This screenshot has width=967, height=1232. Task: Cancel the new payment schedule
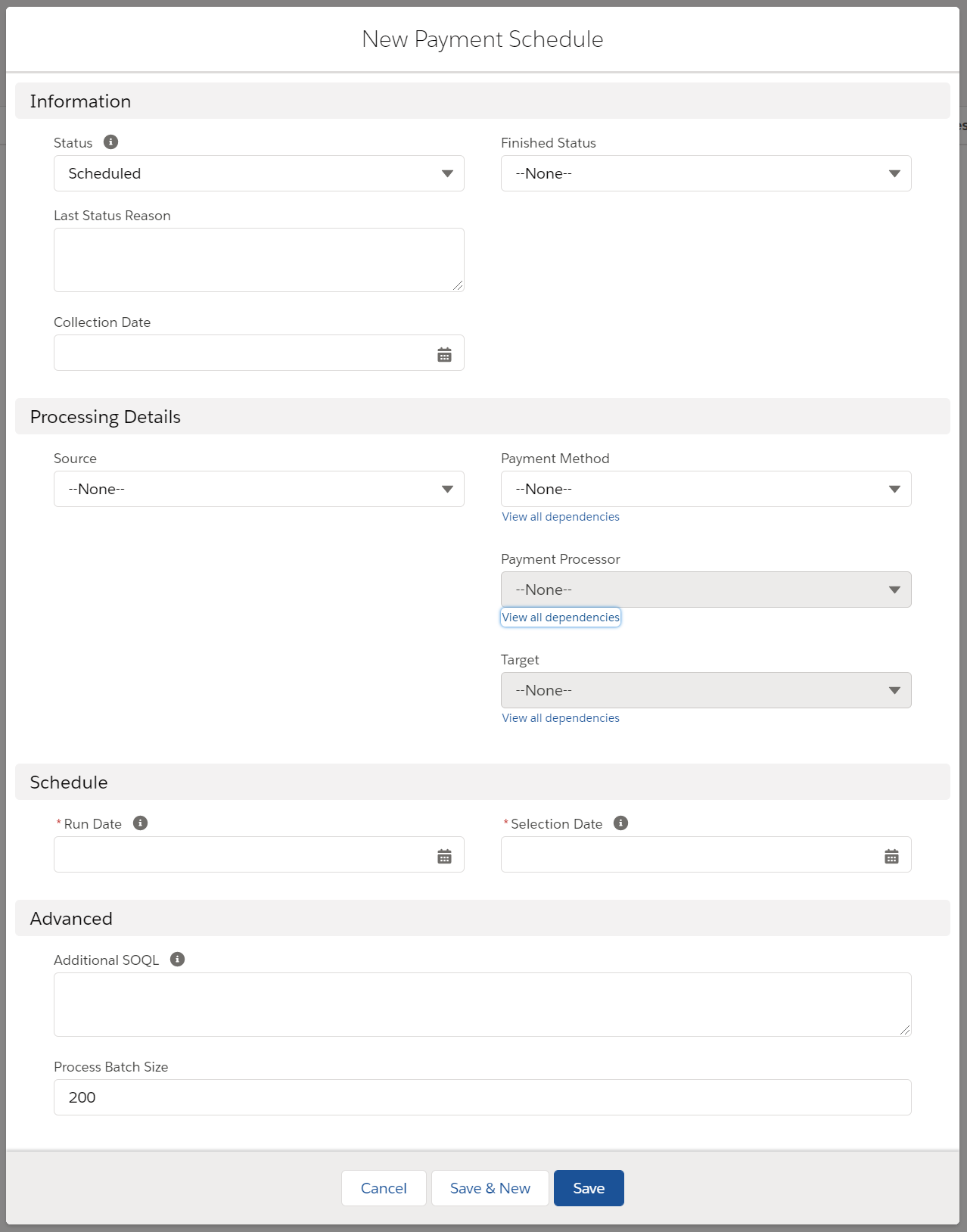pos(384,1188)
